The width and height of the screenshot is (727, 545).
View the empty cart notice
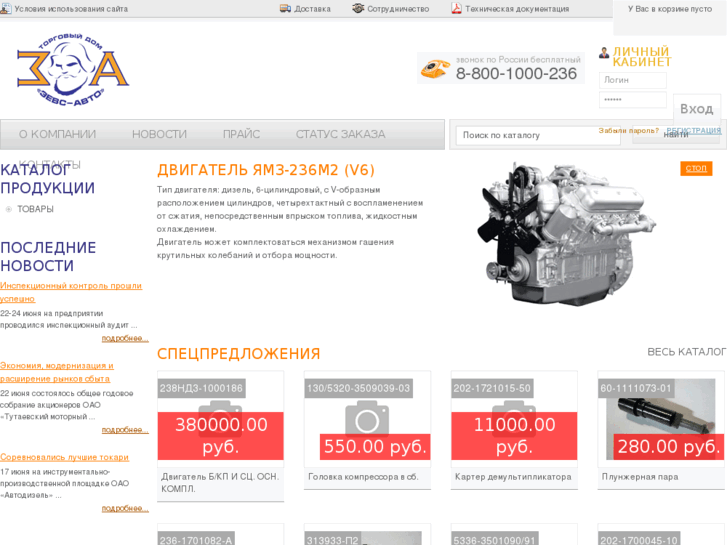tap(670, 9)
